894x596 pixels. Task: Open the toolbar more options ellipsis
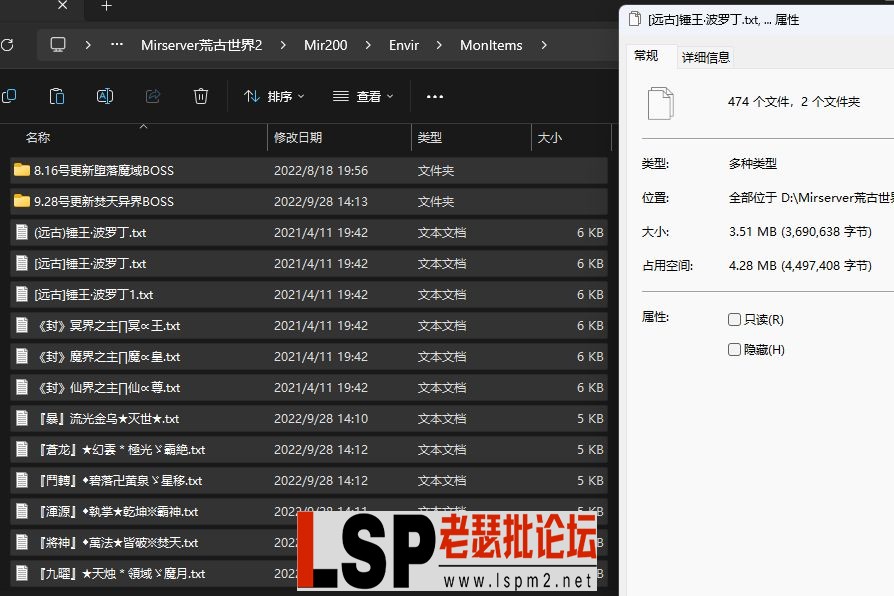tap(435, 96)
